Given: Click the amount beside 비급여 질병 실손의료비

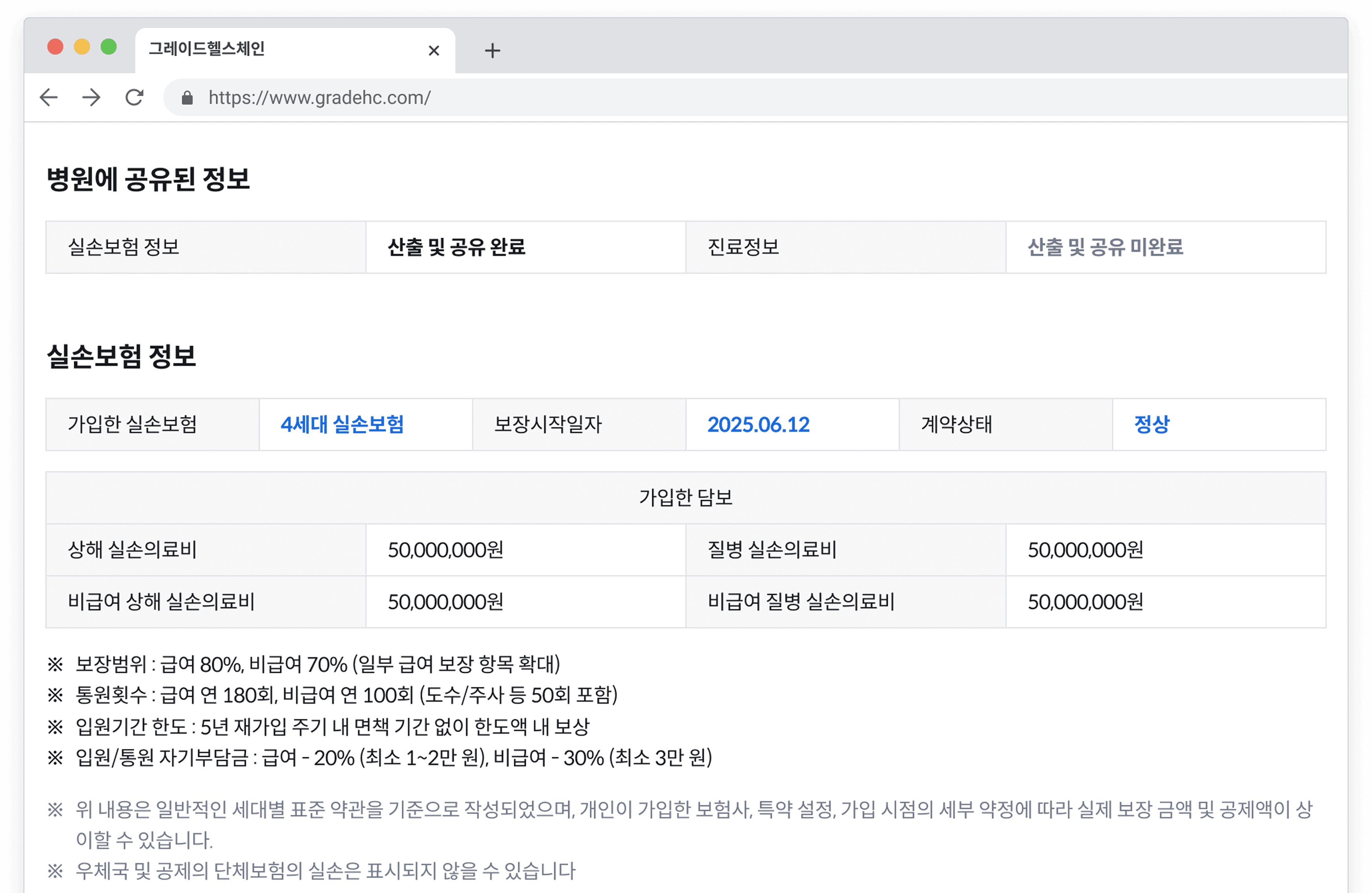Looking at the screenshot, I should (1086, 602).
